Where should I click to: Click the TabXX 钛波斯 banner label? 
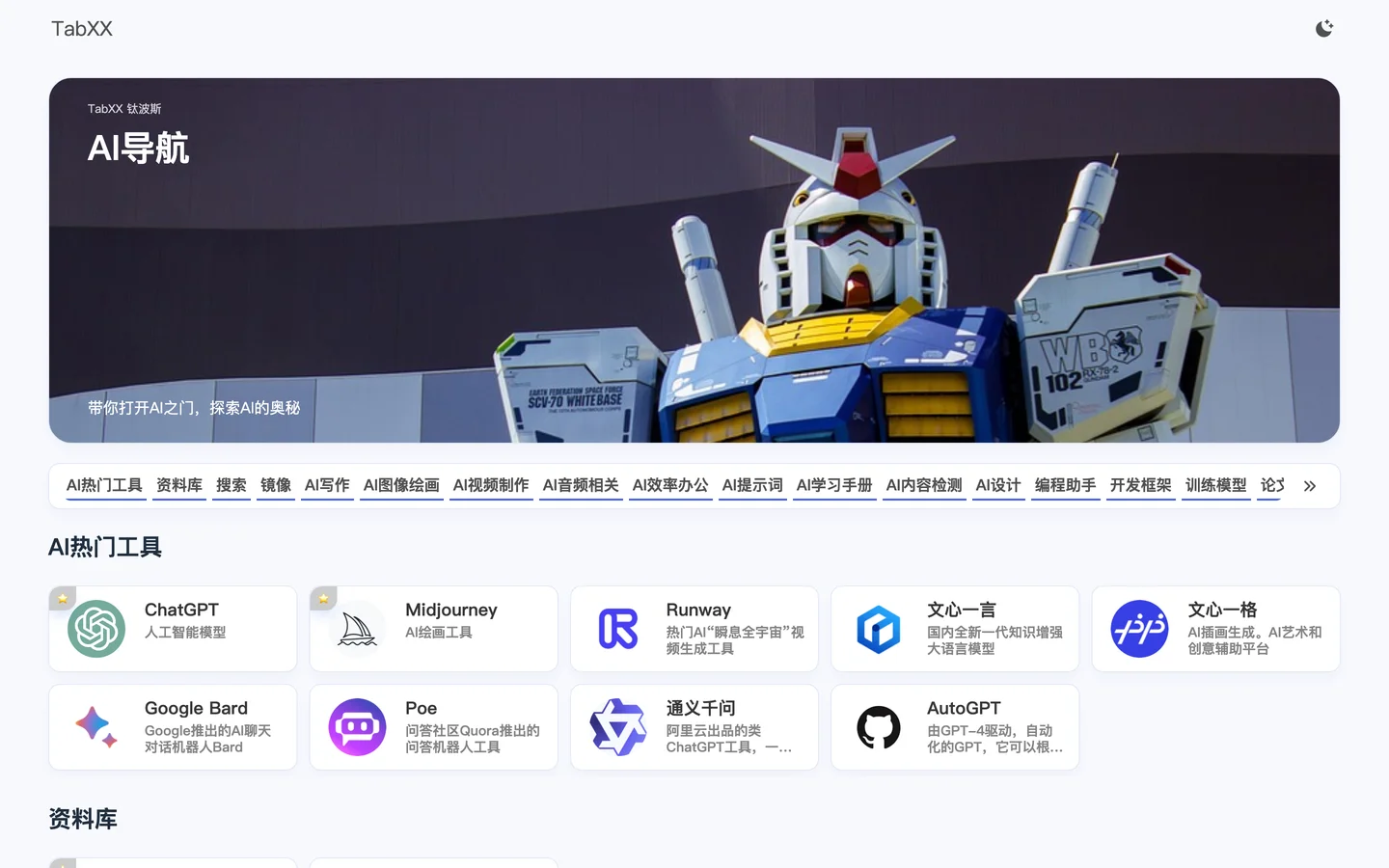(124, 109)
